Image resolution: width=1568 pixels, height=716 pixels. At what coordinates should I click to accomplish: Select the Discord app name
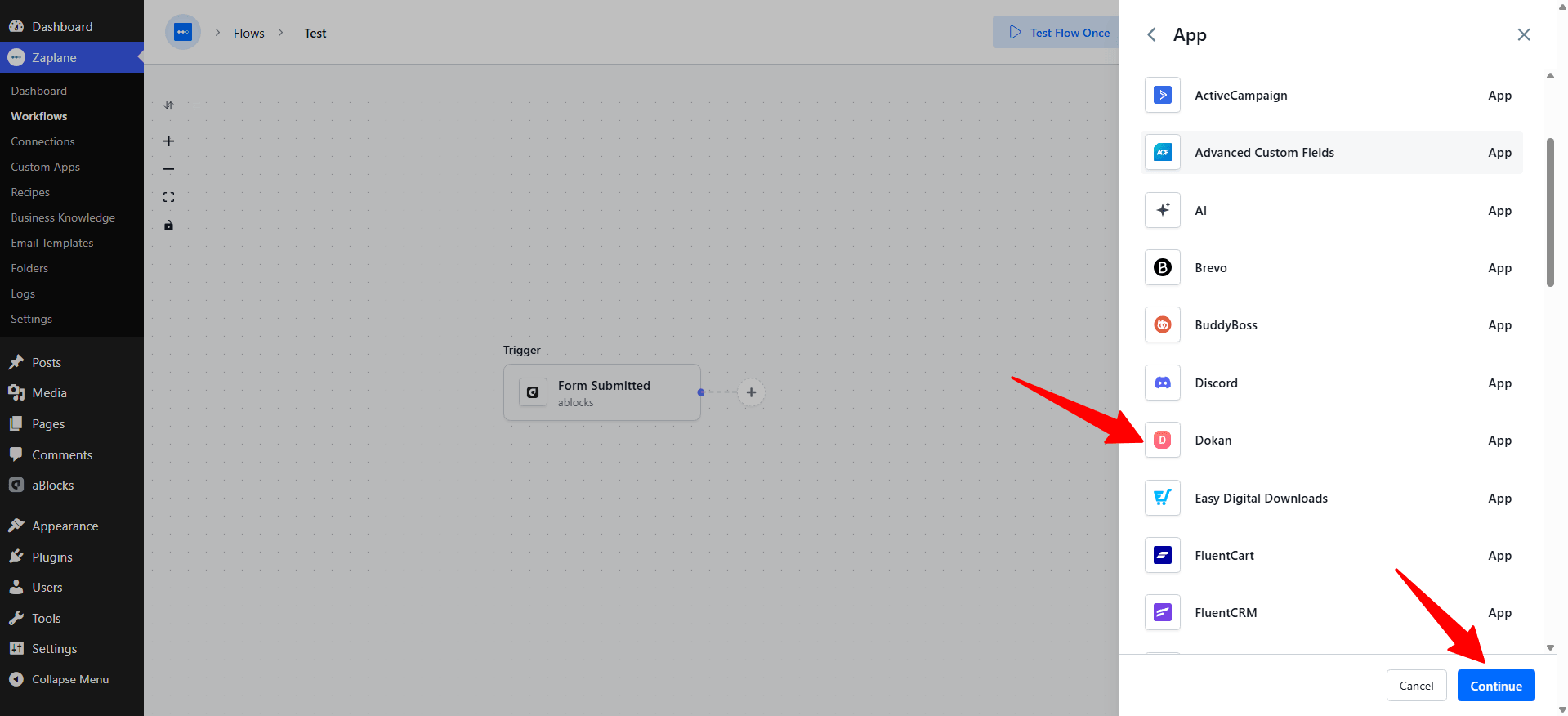(x=1216, y=383)
